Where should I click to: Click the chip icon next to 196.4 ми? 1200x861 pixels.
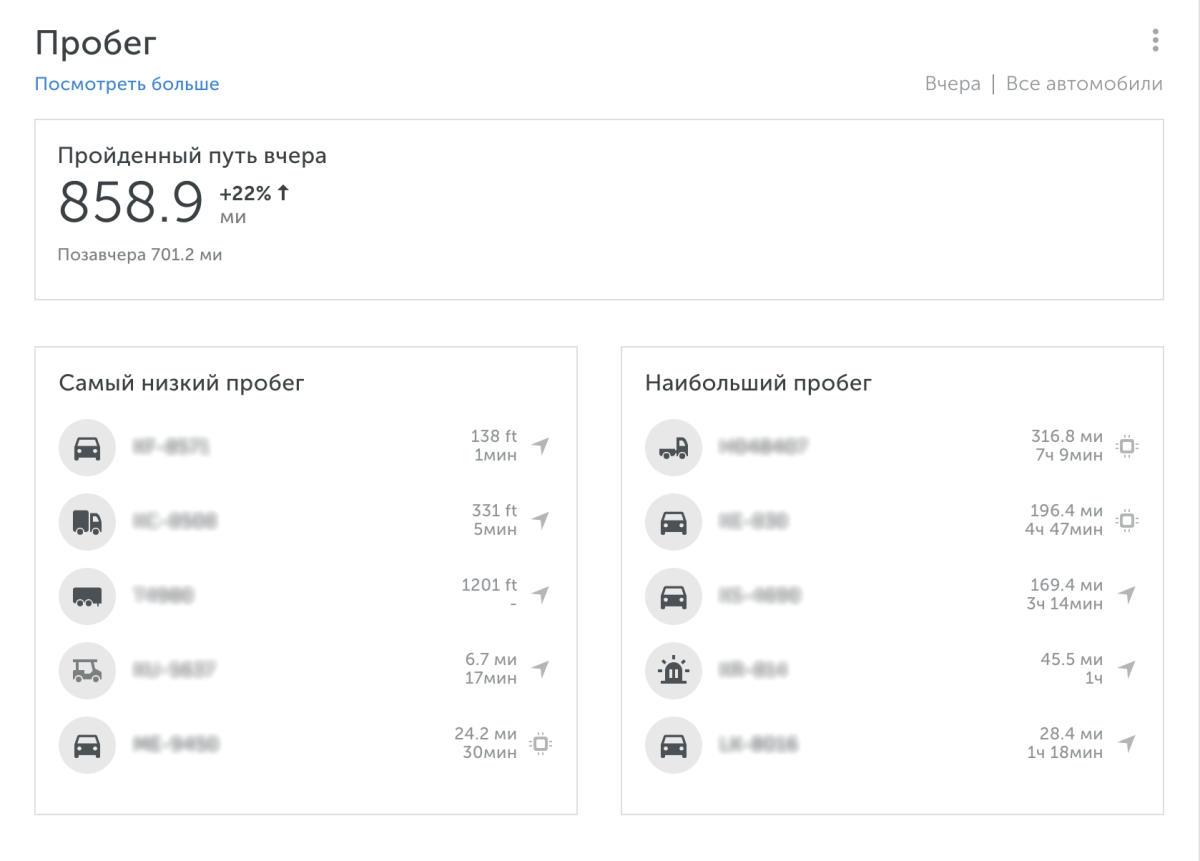click(1127, 521)
